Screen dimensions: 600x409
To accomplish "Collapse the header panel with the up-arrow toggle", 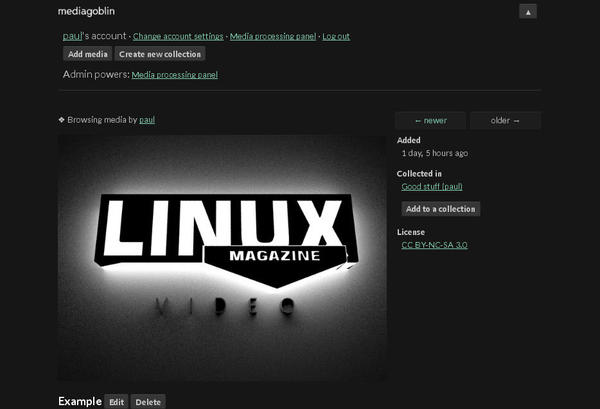I will [x=528, y=11].
